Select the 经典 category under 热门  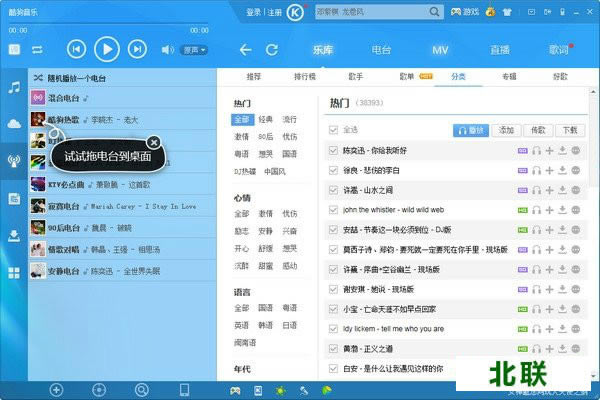tap(265, 119)
